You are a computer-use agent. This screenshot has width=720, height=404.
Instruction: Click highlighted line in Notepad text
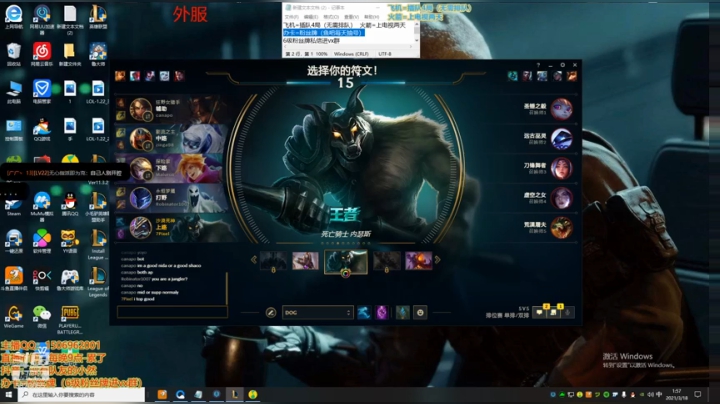pyautogui.click(x=324, y=33)
